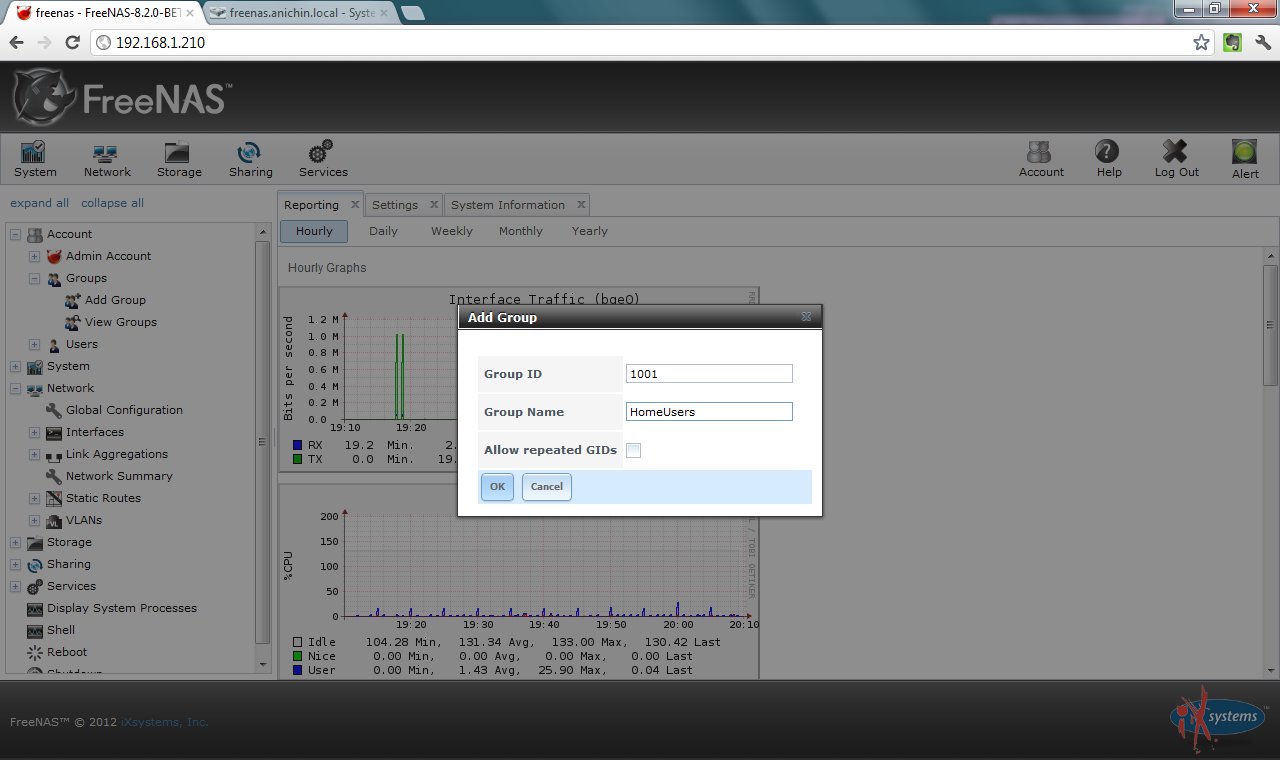Close the Add Group dialog

click(806, 317)
